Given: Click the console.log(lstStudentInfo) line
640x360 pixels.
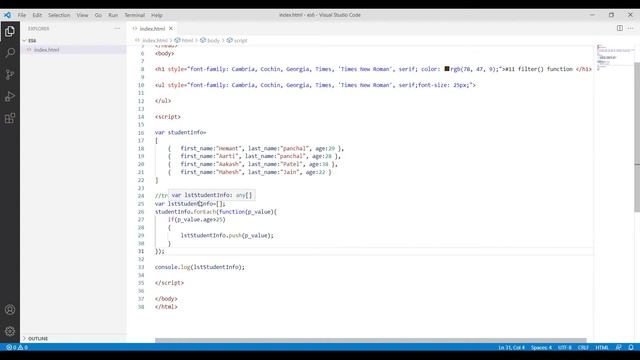Looking at the screenshot, I should pos(200,267).
